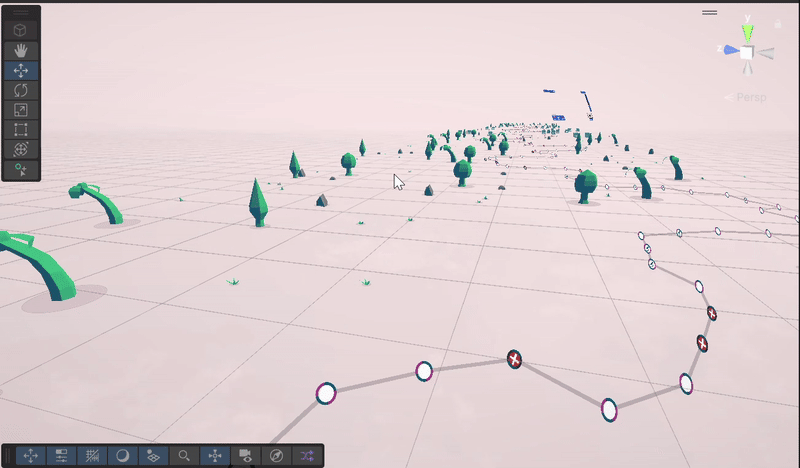Click the gray right-pointing cone on orientation gizmo
Screen dimensions: 800x468
765,53
